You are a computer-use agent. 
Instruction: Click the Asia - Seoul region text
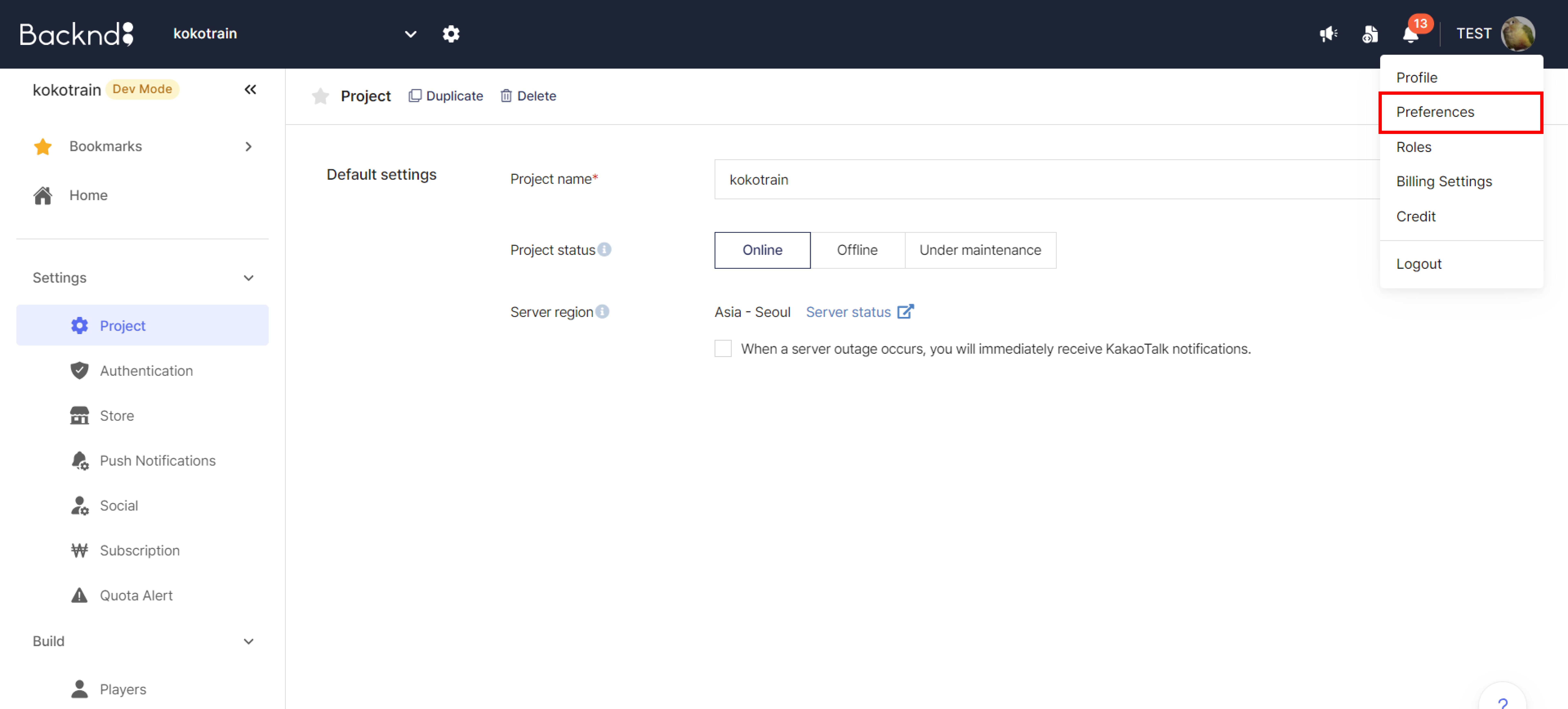752,312
